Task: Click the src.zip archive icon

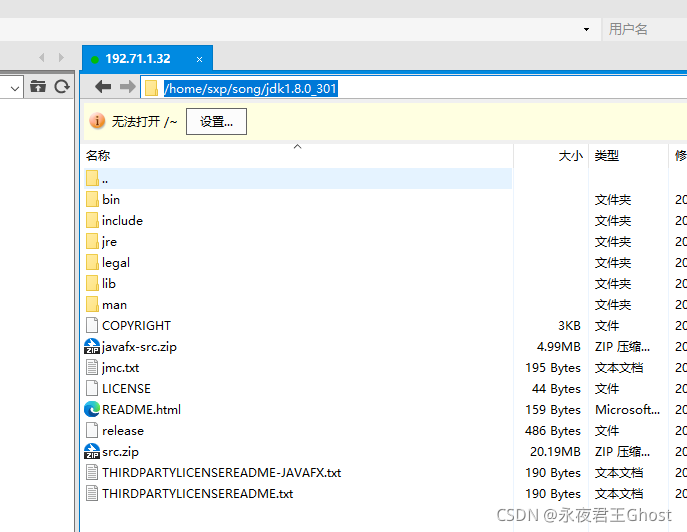Action: pos(92,451)
